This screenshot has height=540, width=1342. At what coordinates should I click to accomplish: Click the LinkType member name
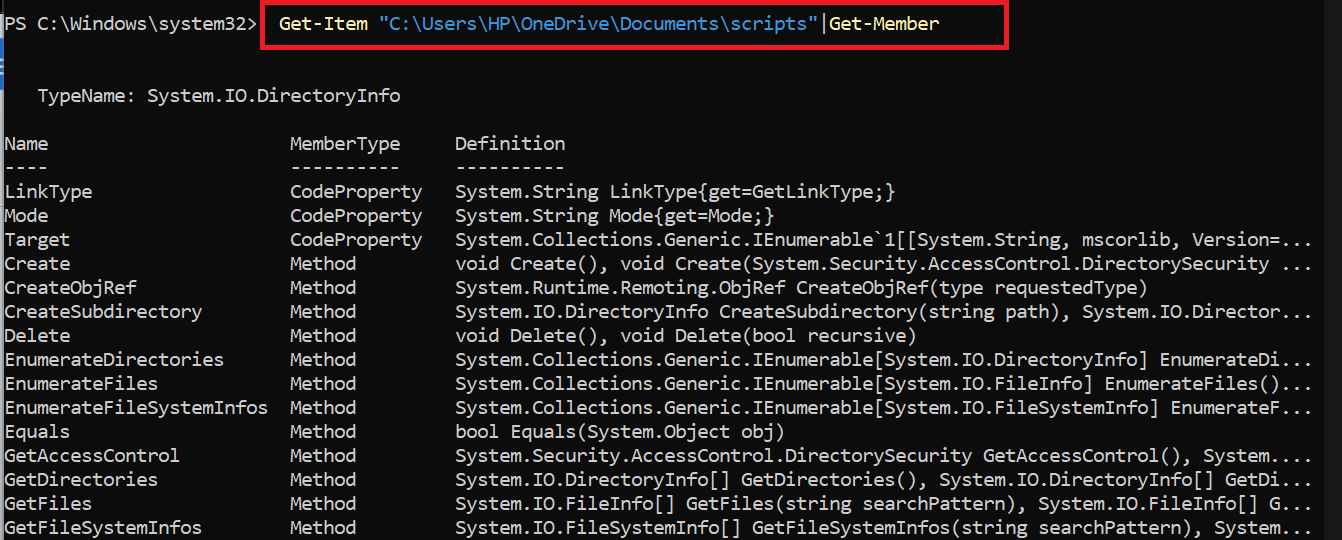(x=48, y=192)
